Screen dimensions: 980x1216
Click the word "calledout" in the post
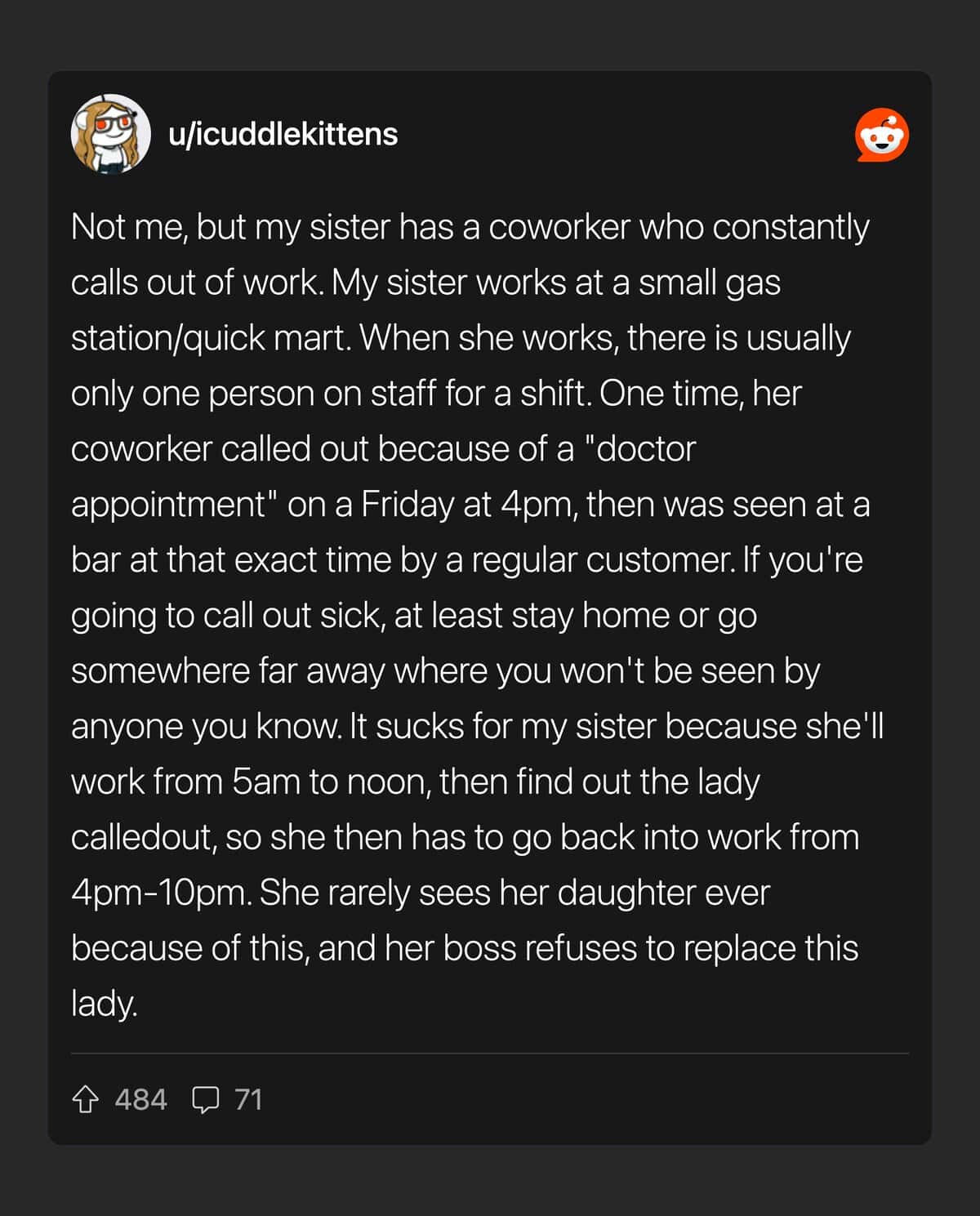[142, 838]
